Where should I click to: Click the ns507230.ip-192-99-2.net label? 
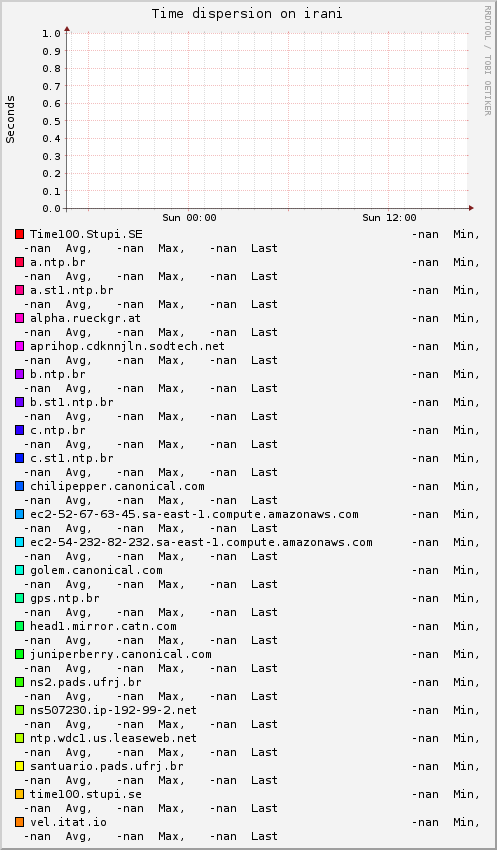click(x=113, y=710)
